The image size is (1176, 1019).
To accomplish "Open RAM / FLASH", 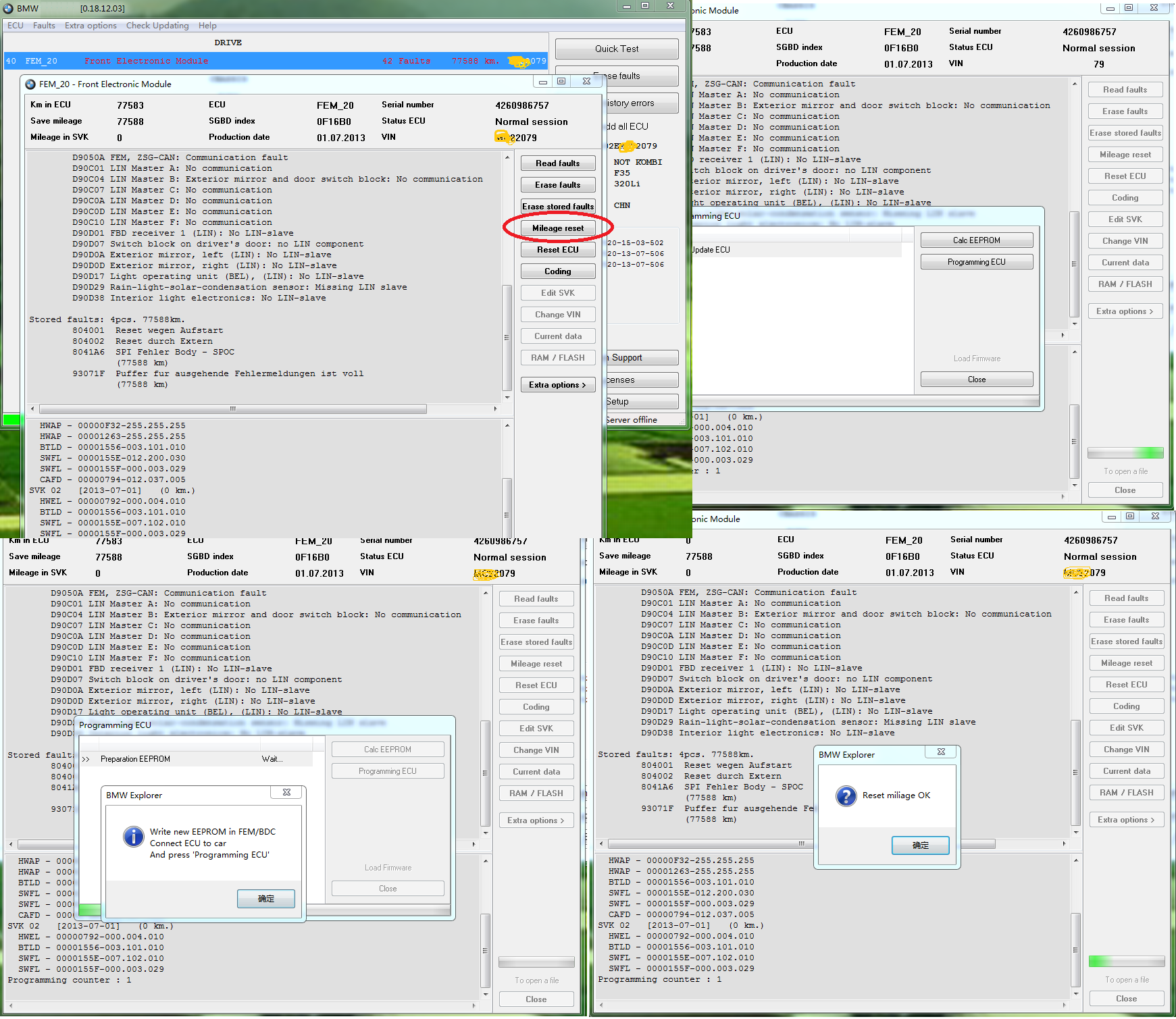I will (x=557, y=357).
